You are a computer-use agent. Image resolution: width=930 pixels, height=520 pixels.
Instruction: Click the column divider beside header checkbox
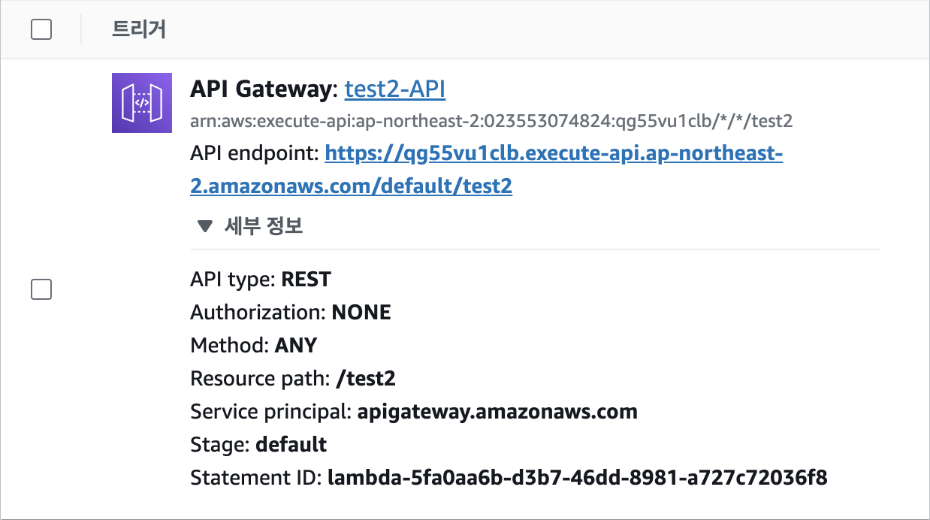pyautogui.click(x=81, y=29)
